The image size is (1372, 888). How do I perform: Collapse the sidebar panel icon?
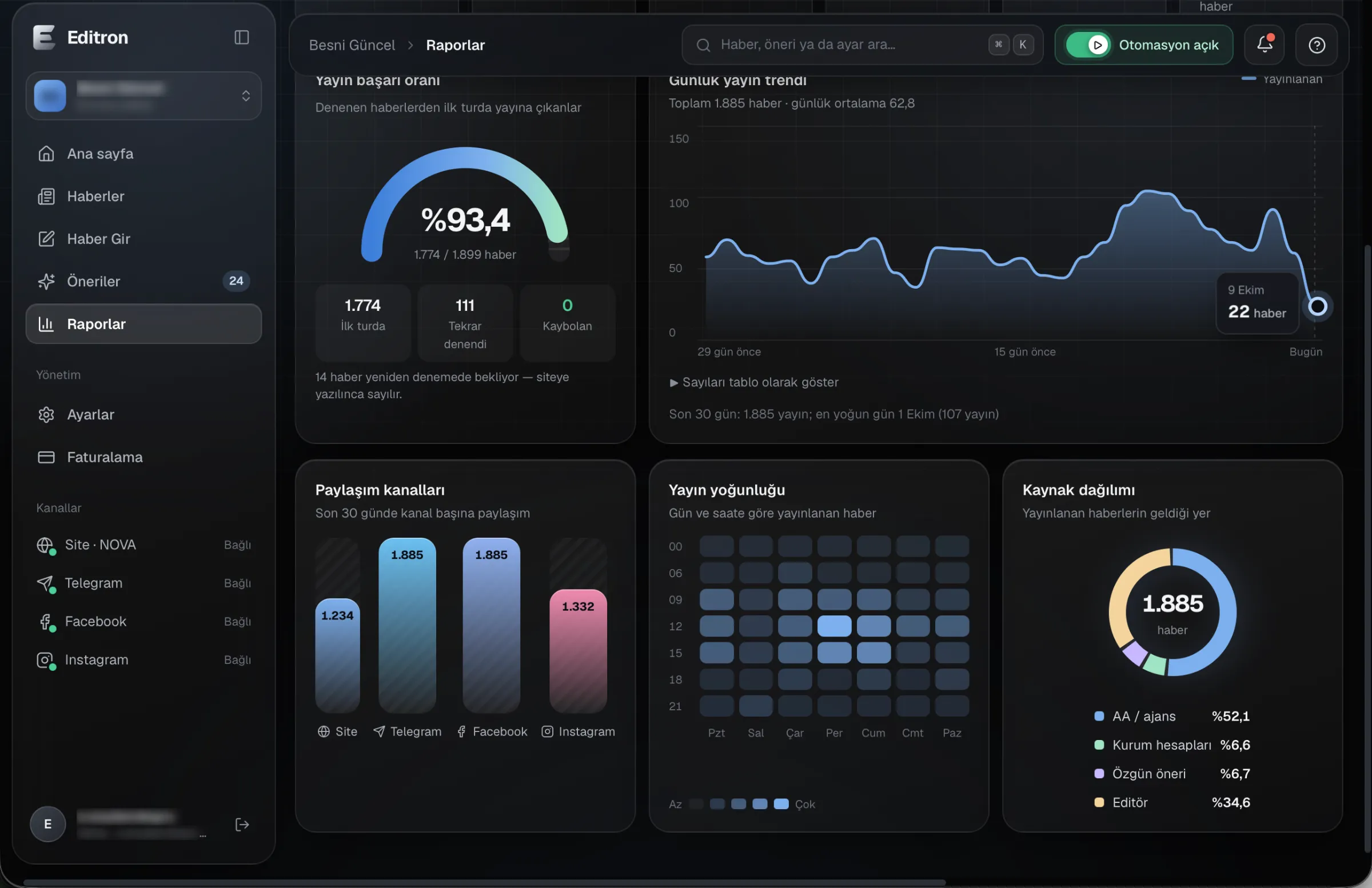tap(242, 38)
